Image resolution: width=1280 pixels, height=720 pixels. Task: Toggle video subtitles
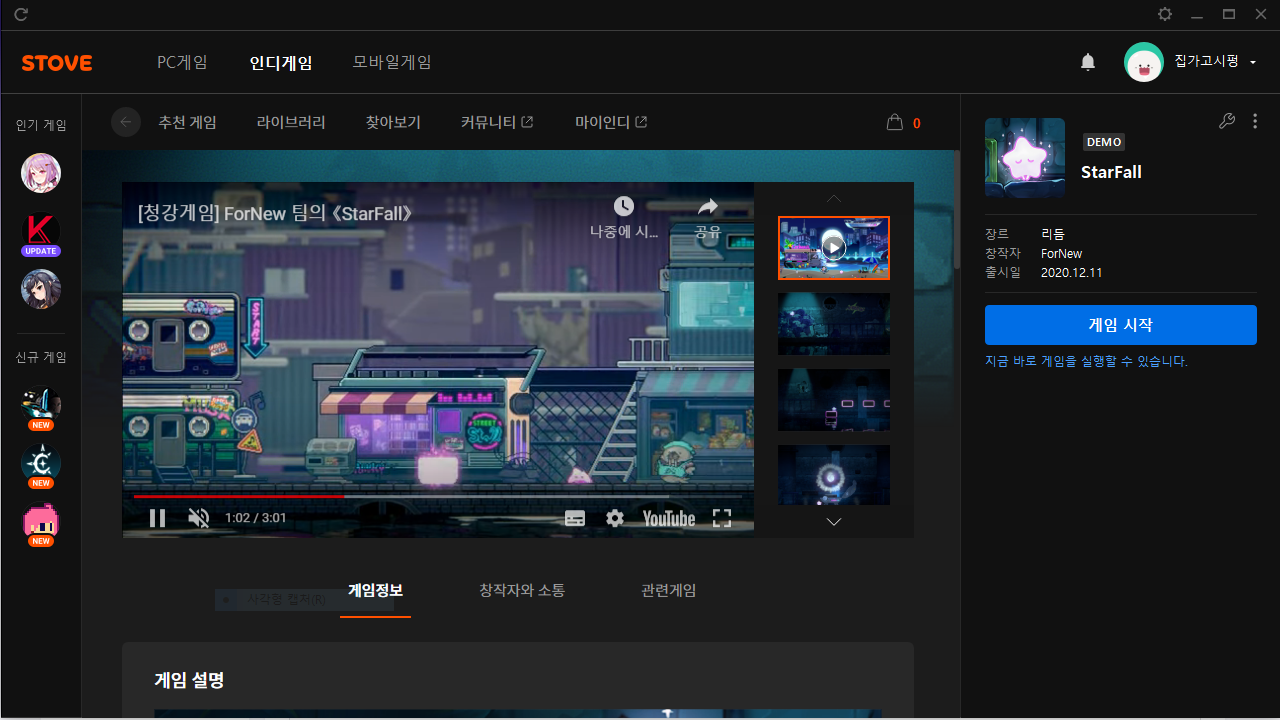click(575, 518)
